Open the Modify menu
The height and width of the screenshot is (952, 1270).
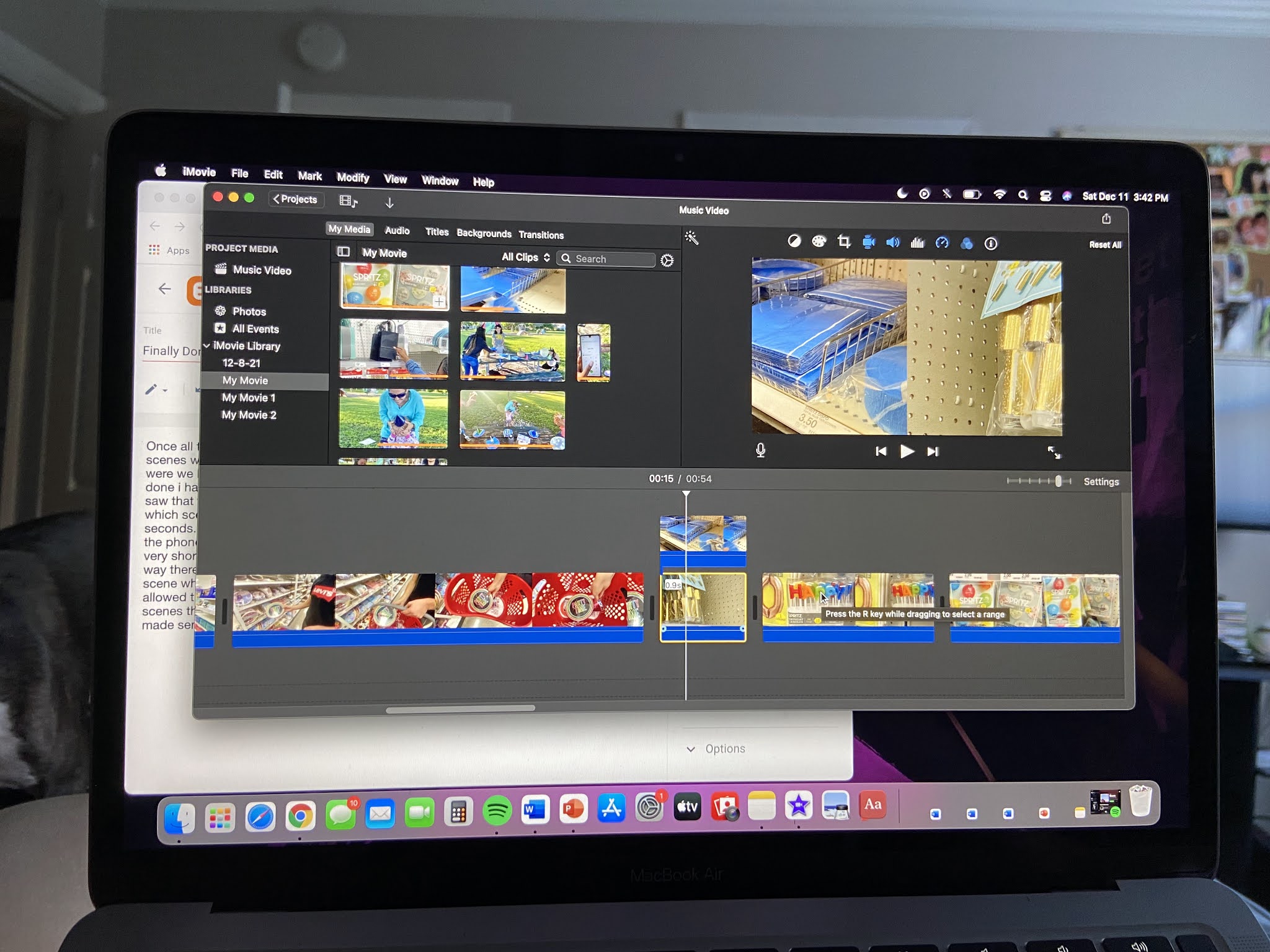tap(353, 177)
